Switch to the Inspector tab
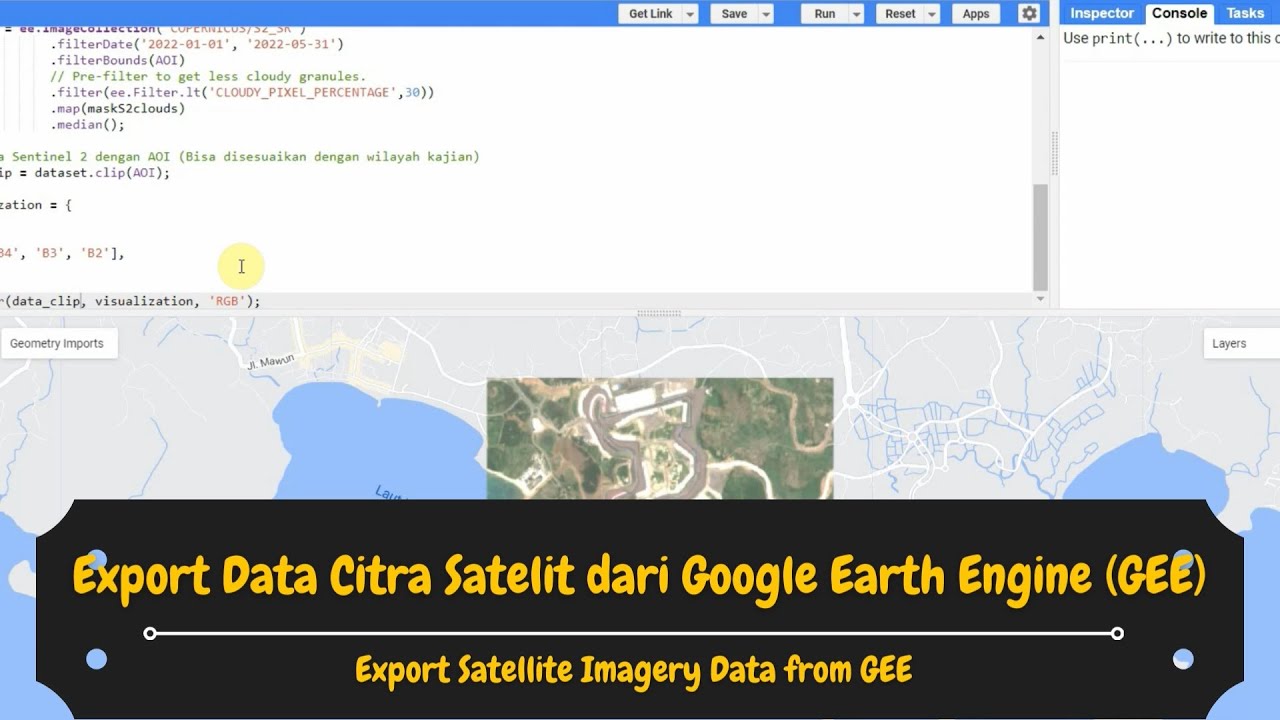 pos(1102,13)
